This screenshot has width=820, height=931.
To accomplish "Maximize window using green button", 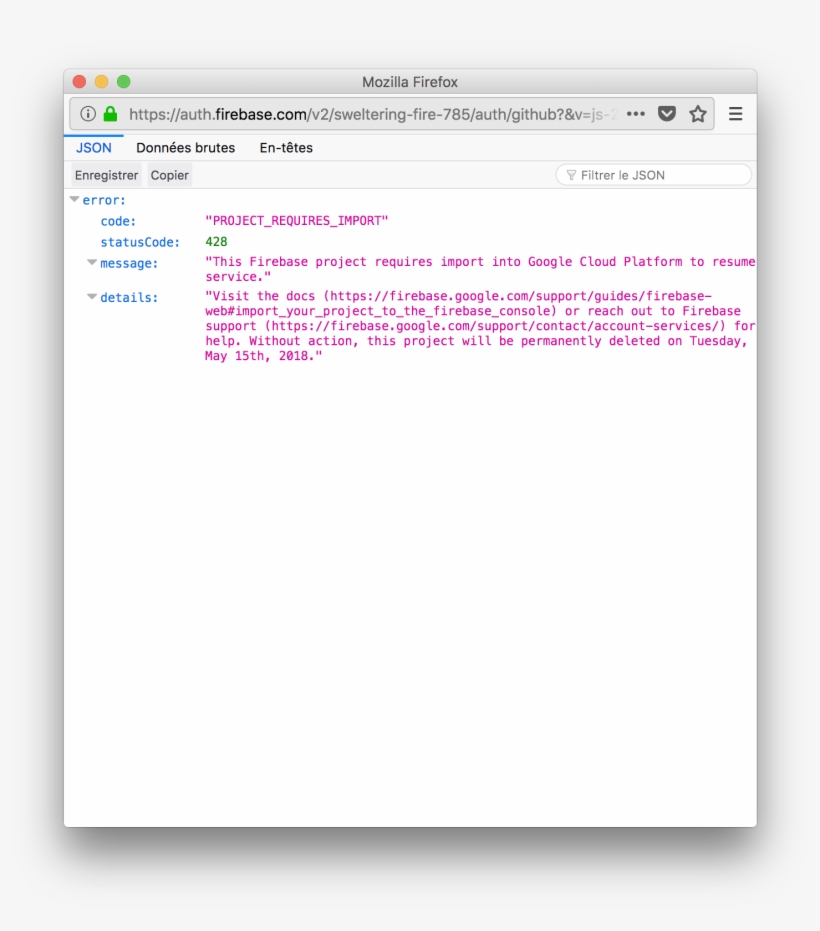I will (124, 82).
